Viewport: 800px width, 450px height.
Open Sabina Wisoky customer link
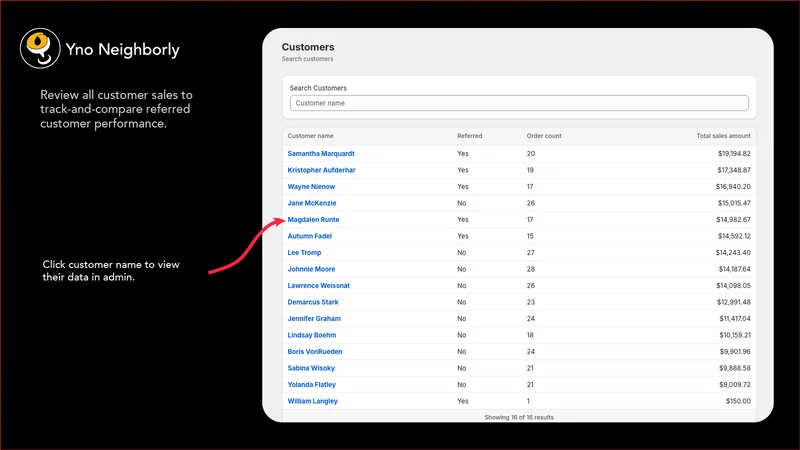pyautogui.click(x=311, y=368)
